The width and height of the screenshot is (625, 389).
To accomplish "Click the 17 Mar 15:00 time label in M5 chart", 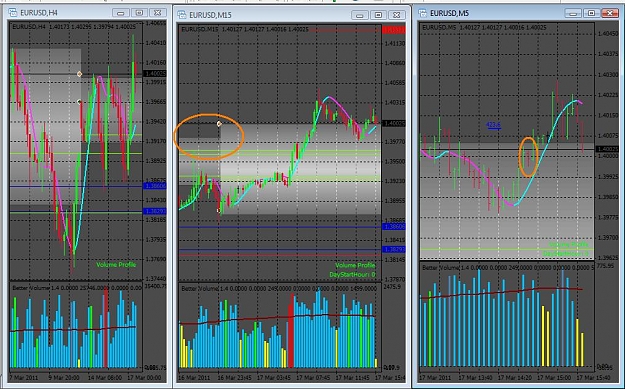I will 554,377.
